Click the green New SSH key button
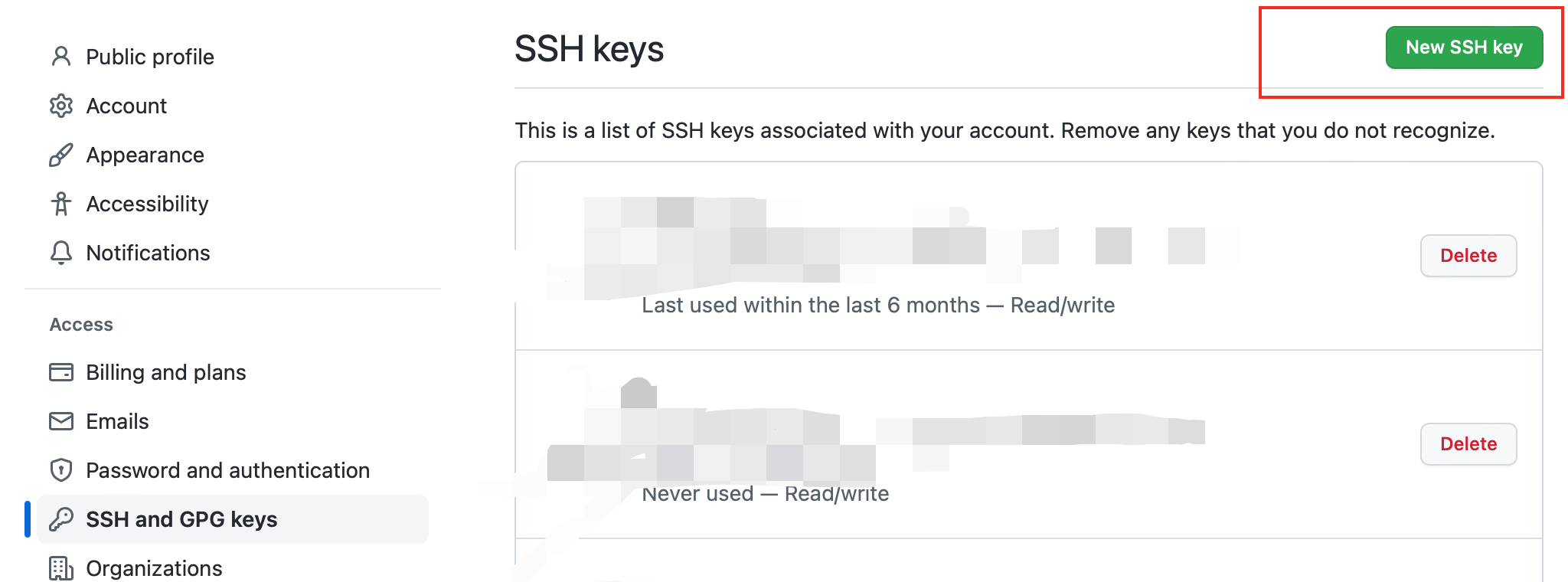The image size is (1568, 582). click(1464, 47)
